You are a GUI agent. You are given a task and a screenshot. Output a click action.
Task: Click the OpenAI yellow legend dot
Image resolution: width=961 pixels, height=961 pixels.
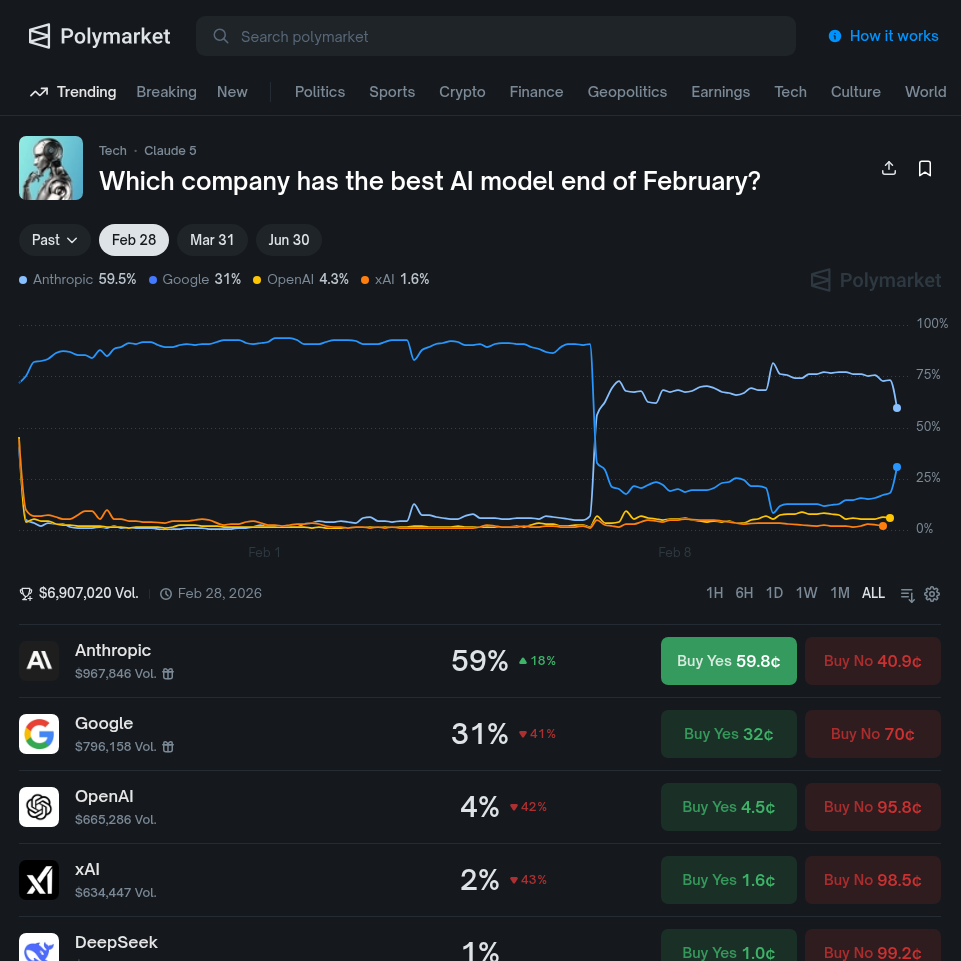pos(257,280)
